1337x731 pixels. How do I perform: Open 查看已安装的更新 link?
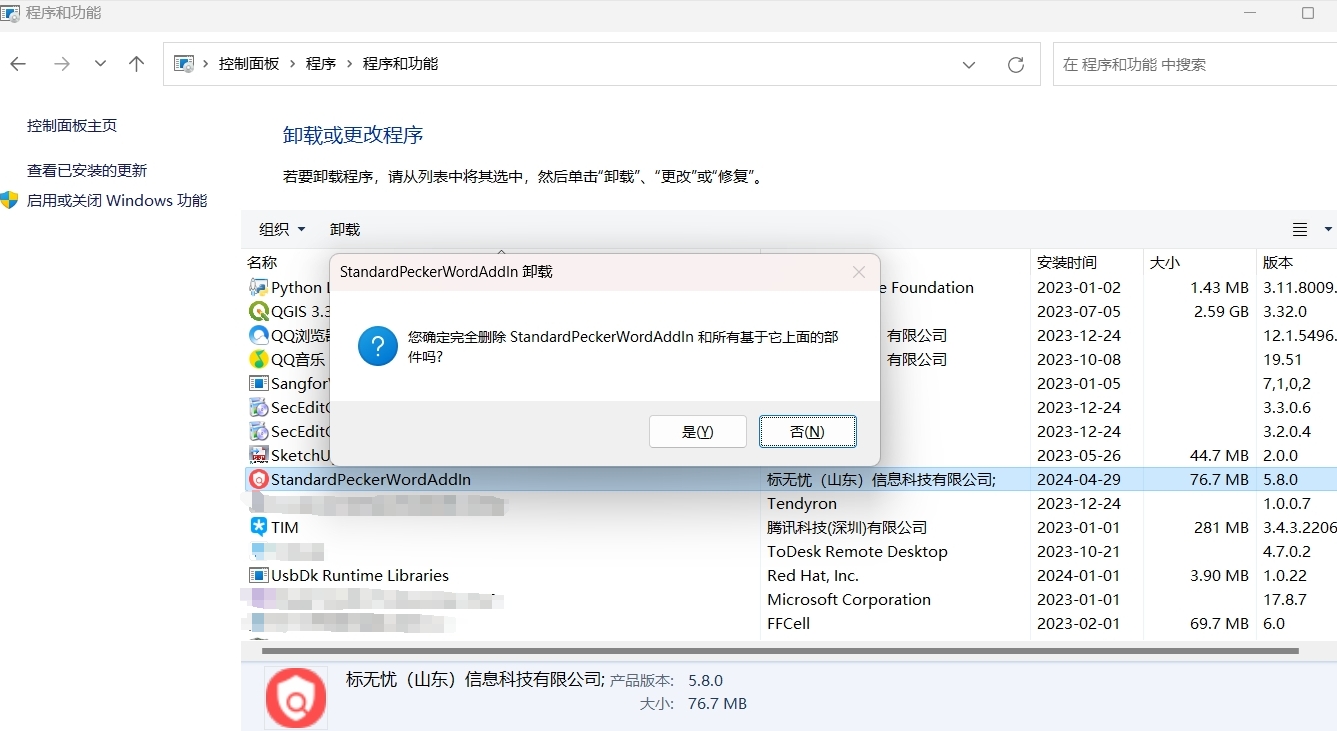(x=87, y=171)
